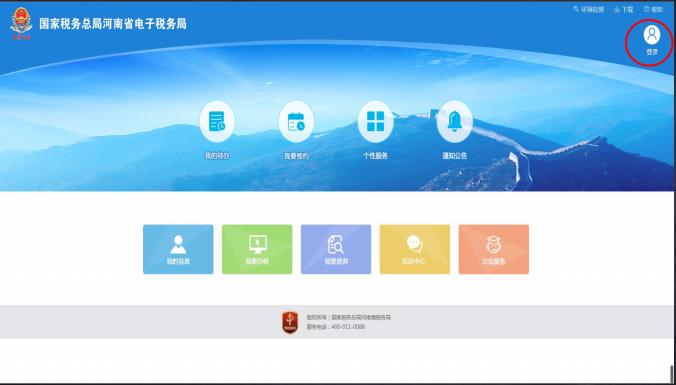
Task: Select the green 我要办税 tile
Action: tap(257, 249)
